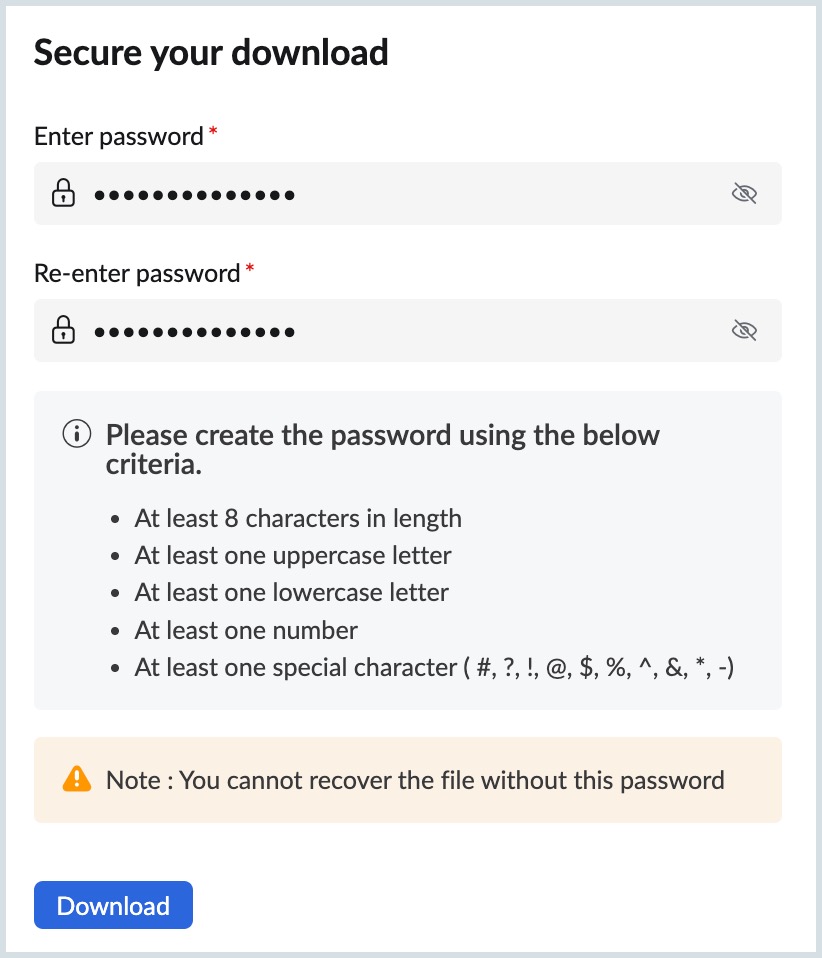This screenshot has height=958, width=822.
Task: Click the "Secure your download" heading
Action: pyautogui.click(x=211, y=53)
